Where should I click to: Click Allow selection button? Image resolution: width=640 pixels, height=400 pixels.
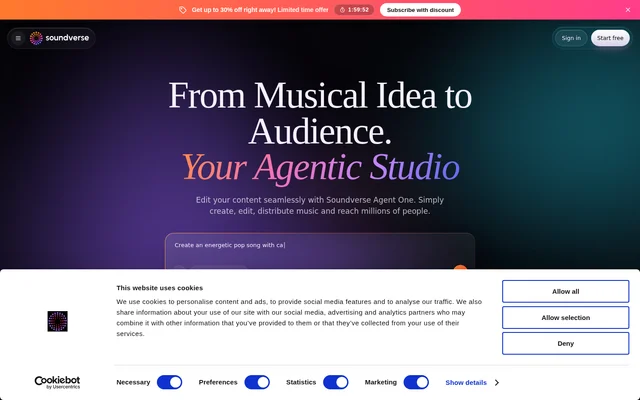coord(565,318)
